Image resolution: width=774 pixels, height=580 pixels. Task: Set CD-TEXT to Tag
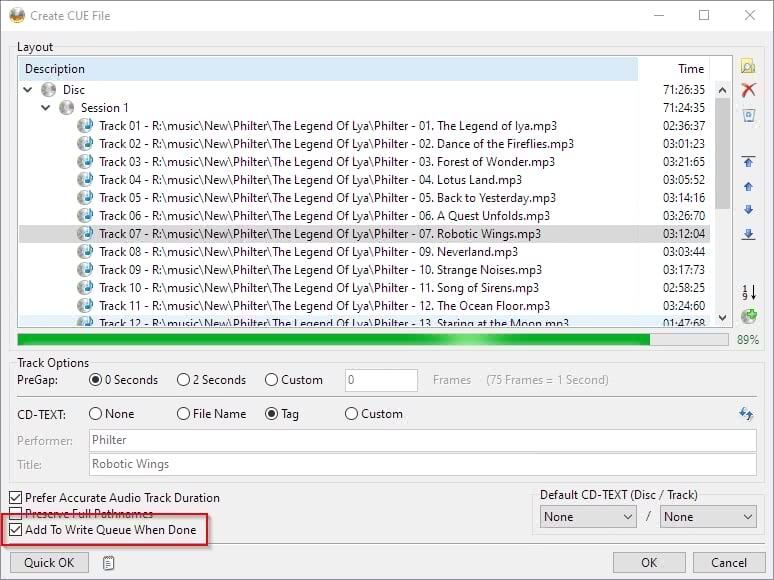coord(271,414)
